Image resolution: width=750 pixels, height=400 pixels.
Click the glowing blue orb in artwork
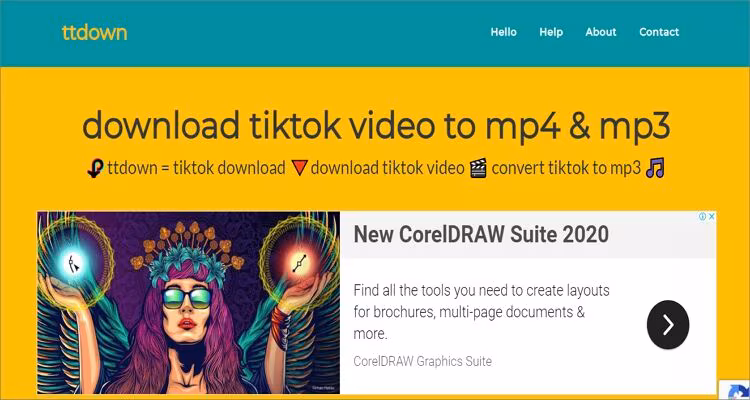click(x=73, y=261)
